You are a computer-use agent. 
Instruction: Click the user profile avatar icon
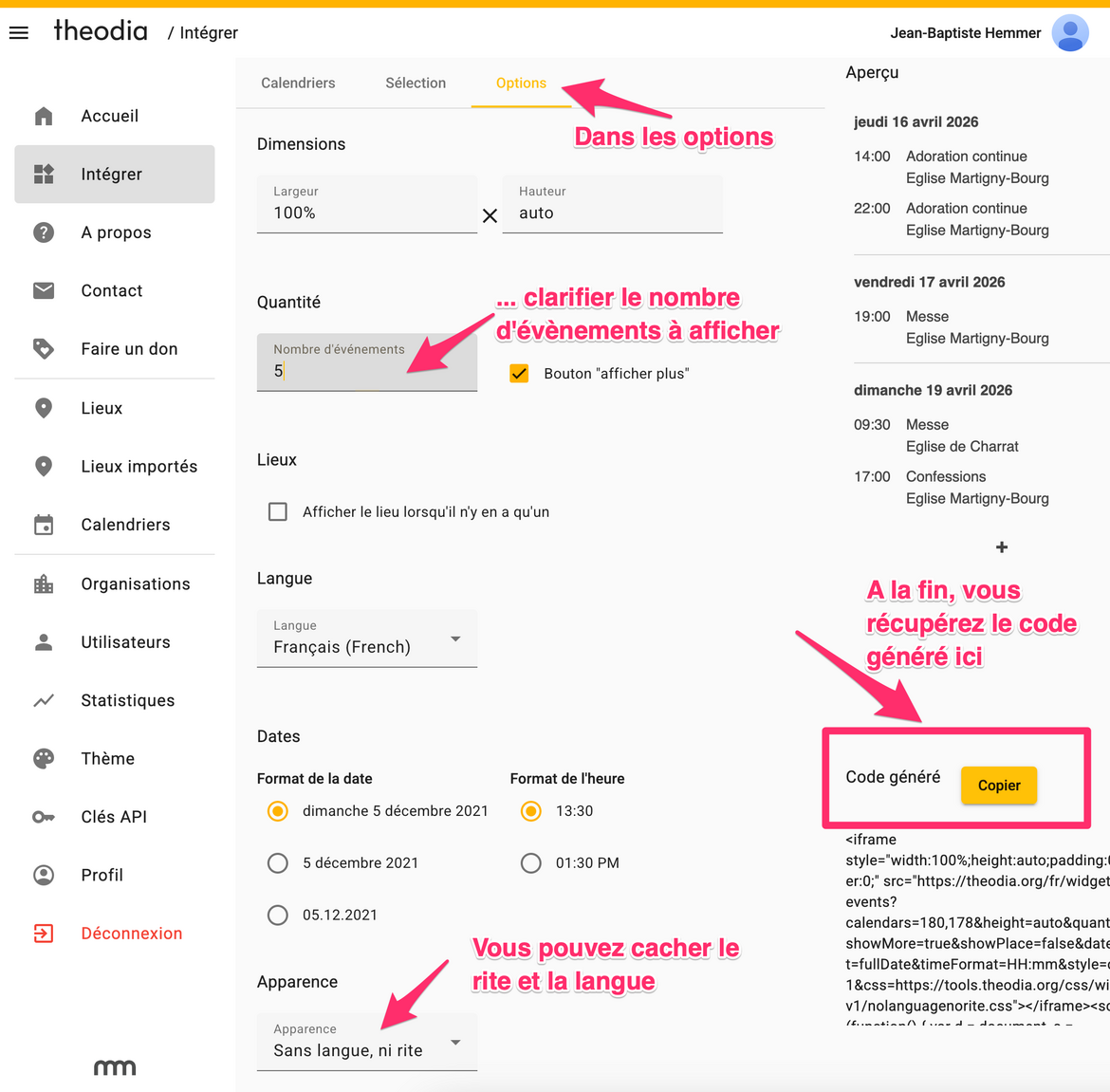(1069, 33)
